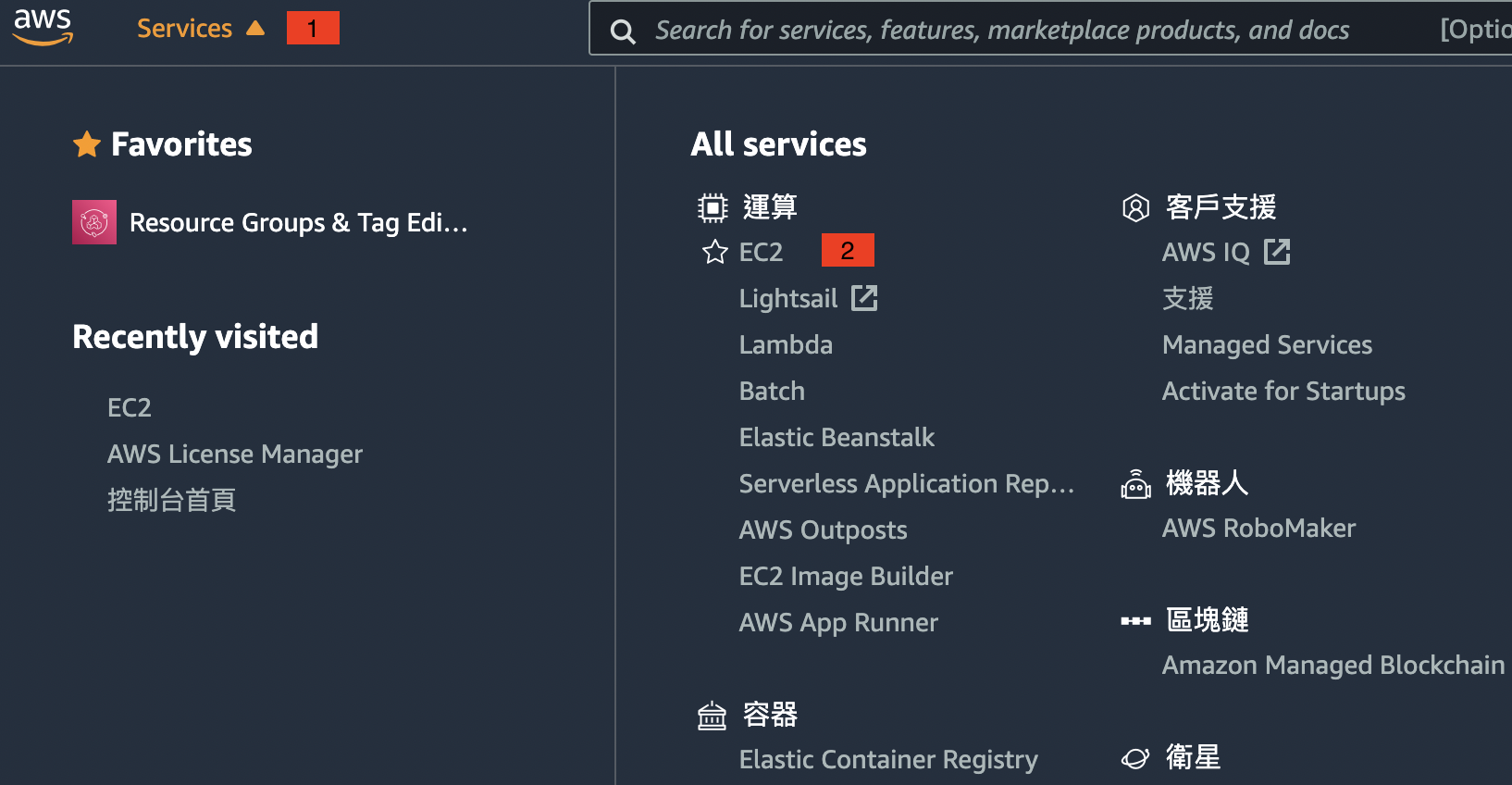1512x785 pixels.
Task: Click the 運算 category heading
Action: (770, 206)
